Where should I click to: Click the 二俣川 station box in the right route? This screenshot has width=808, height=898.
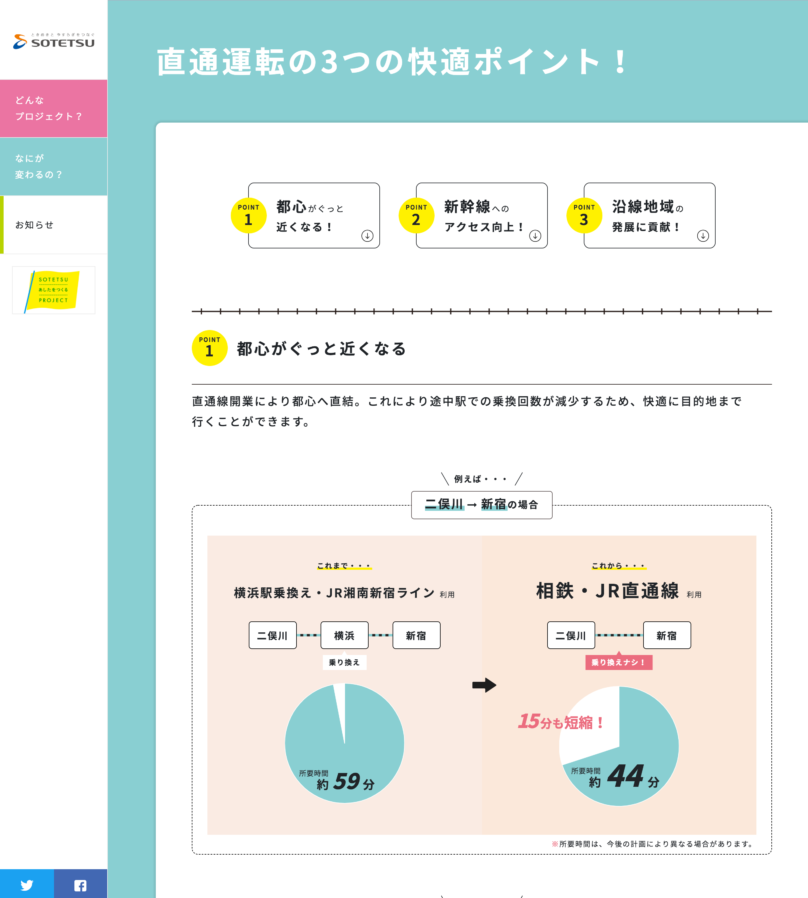(571, 635)
